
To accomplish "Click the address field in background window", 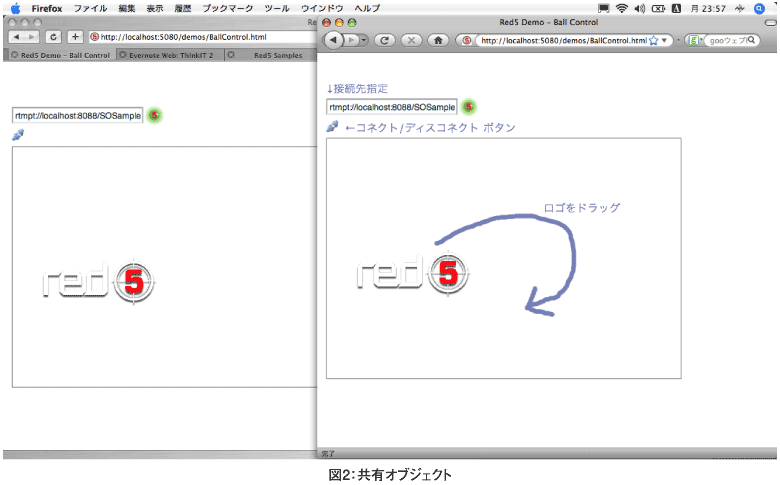I will (202, 37).
